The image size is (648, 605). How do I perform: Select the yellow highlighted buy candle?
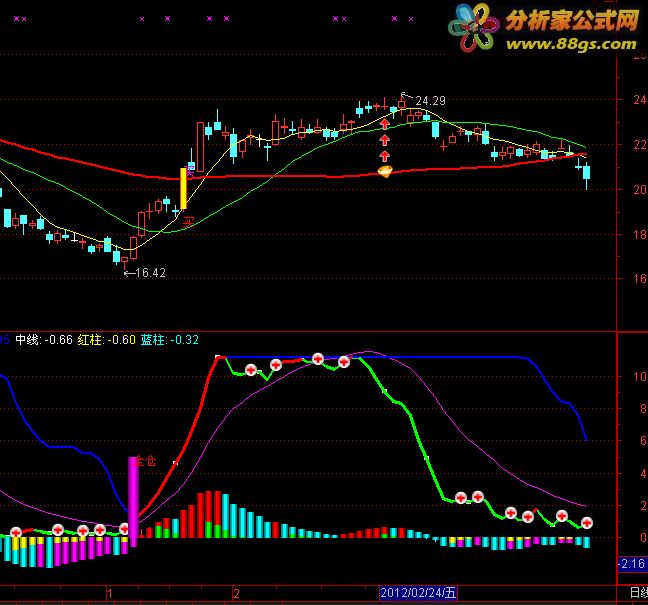click(x=183, y=188)
